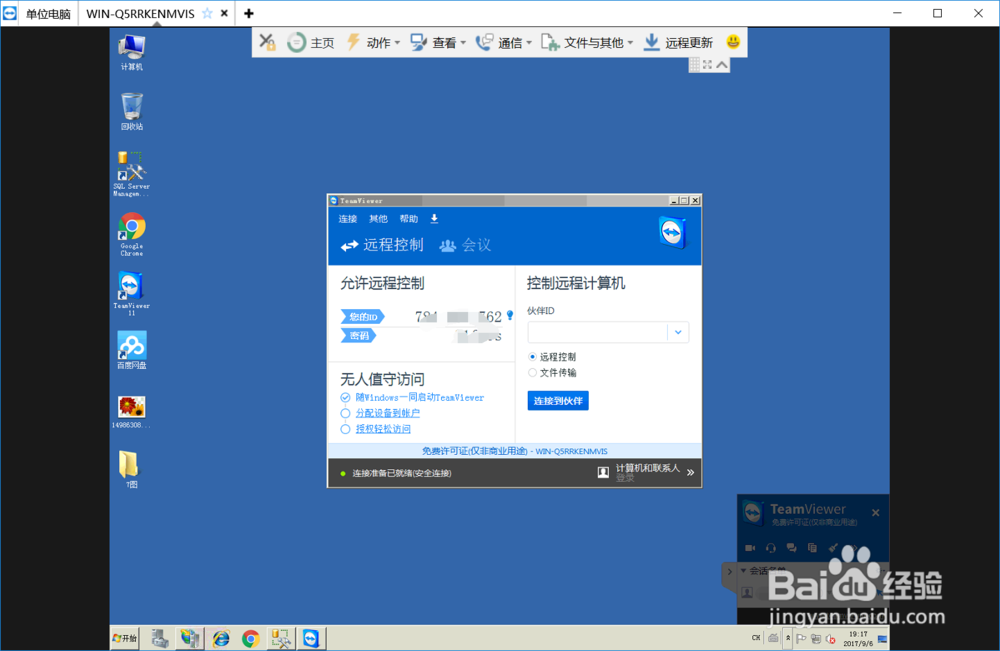Open the 帮助 menu in remote TeamViewer
The width and height of the screenshot is (1000, 651).
point(409,219)
